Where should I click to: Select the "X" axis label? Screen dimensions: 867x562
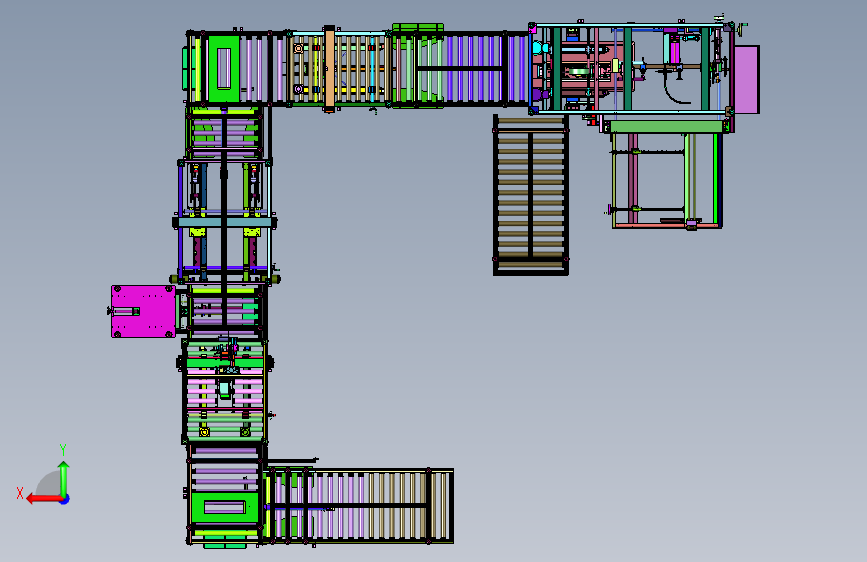20,493
